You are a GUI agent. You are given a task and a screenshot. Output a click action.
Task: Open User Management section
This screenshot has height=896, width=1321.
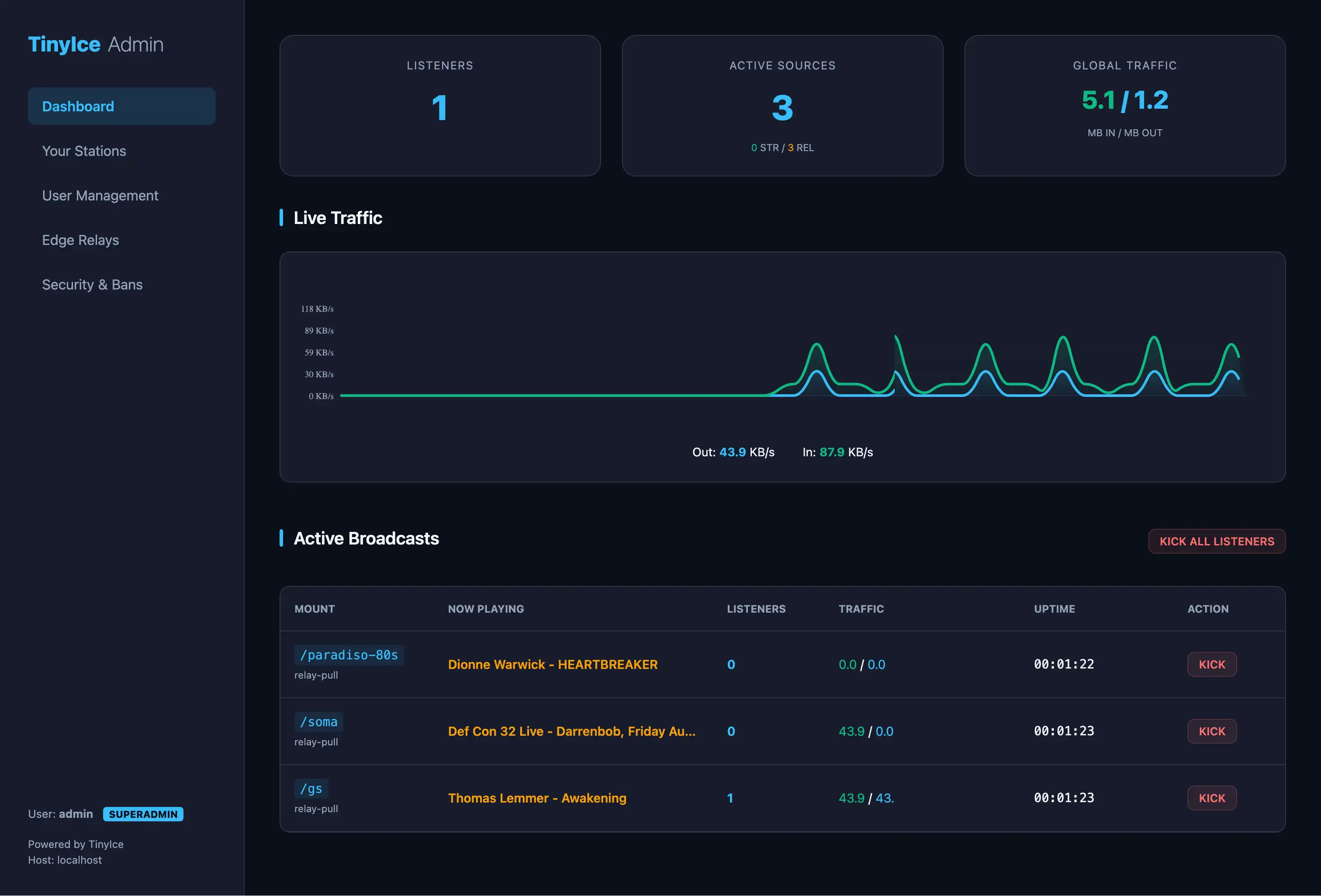click(x=100, y=196)
